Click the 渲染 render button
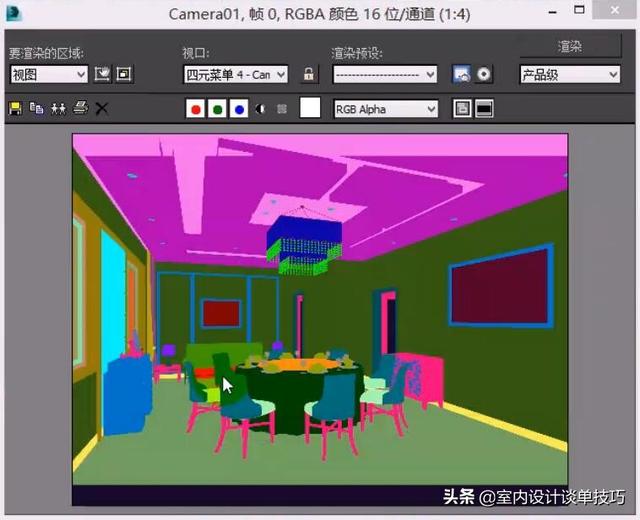This screenshot has width=640, height=520. (x=571, y=46)
